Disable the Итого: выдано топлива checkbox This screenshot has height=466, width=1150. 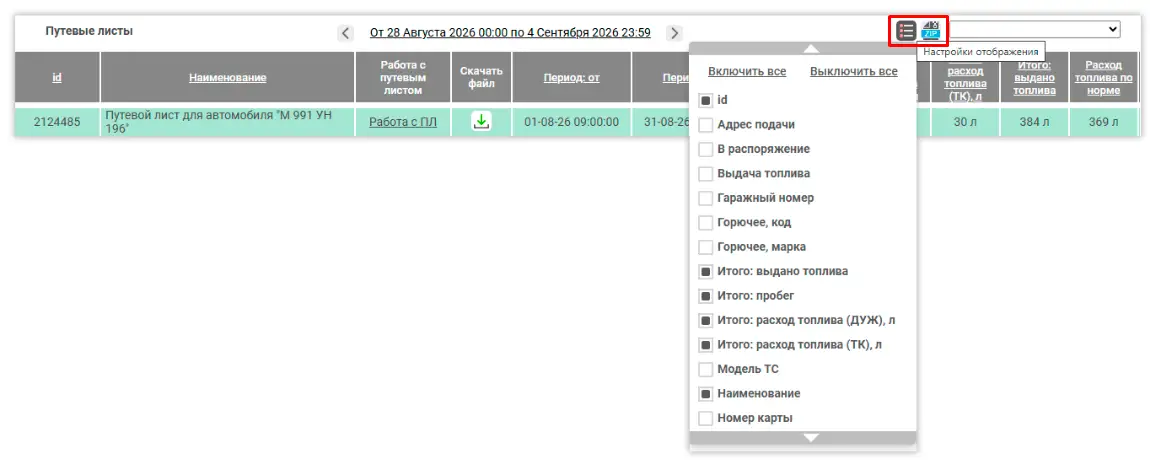click(x=706, y=272)
